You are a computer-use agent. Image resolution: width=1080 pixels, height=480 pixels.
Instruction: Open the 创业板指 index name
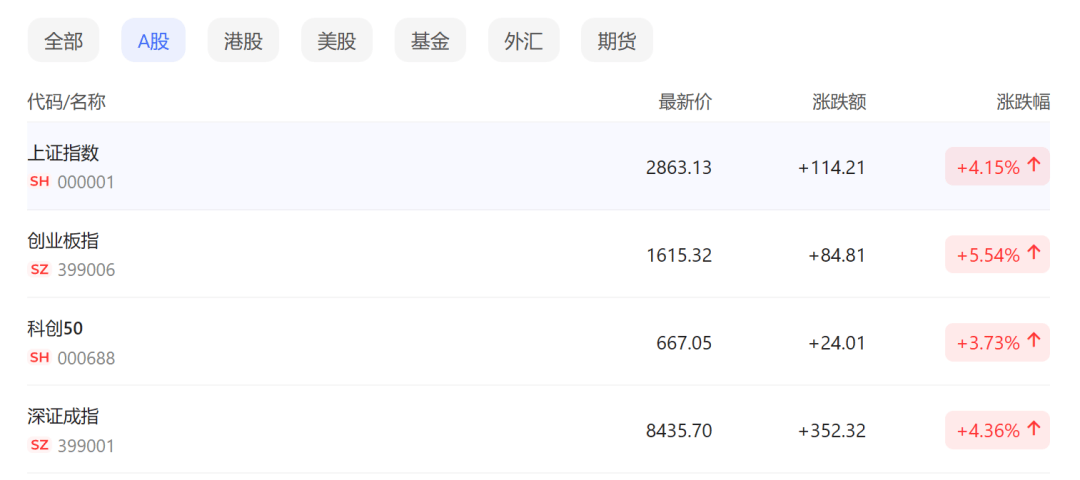tap(63, 241)
